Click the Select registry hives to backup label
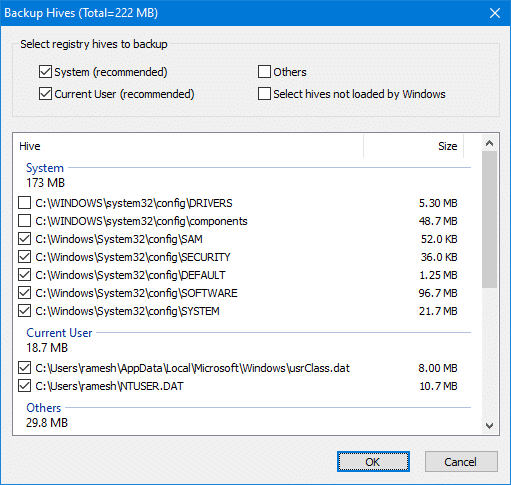511x485 pixels. click(x=94, y=44)
